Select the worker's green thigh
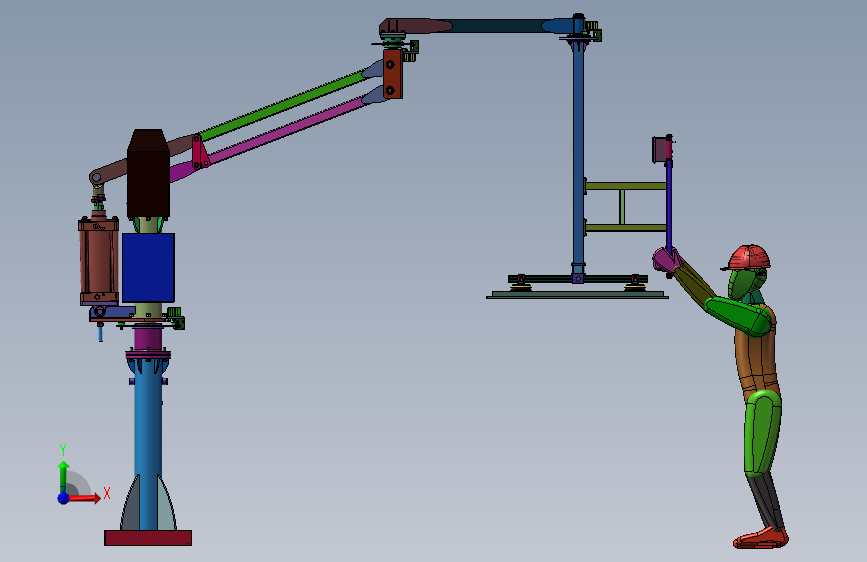Viewport: 867px width, 562px height. (x=762, y=433)
